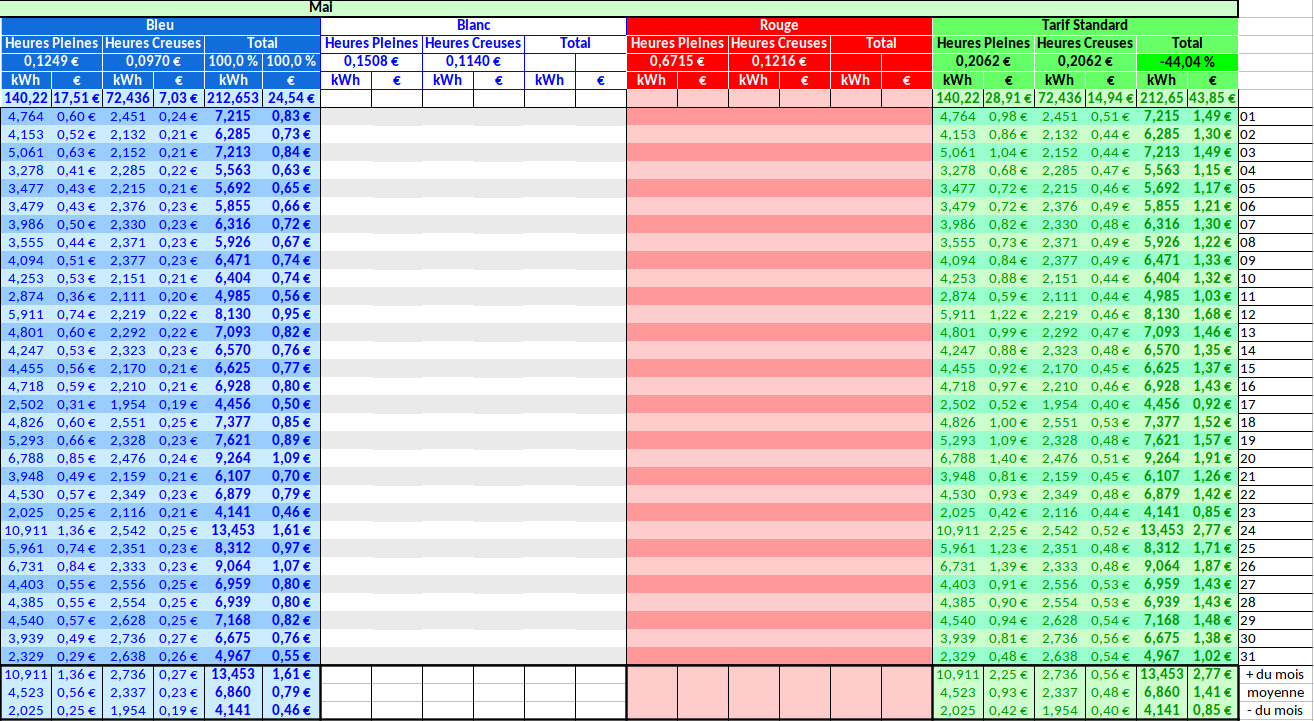Select the 0,1216 € Rouge price cell

click(x=779, y=61)
